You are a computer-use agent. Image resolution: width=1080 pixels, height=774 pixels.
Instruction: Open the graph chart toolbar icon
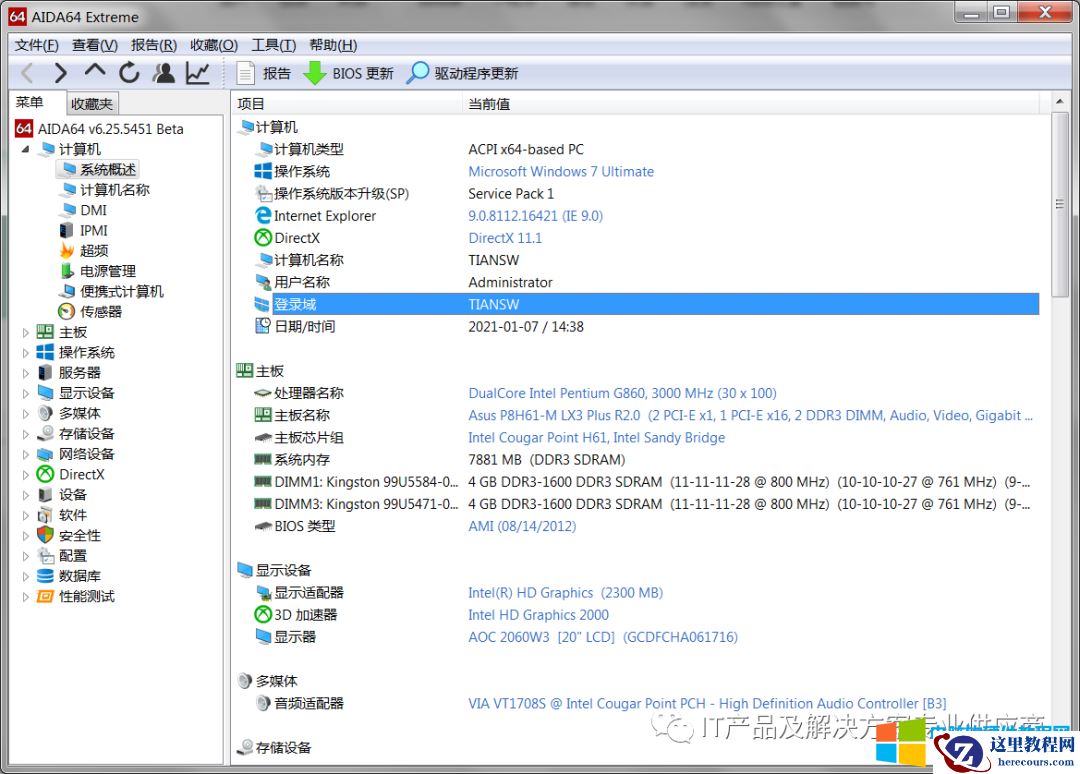198,73
